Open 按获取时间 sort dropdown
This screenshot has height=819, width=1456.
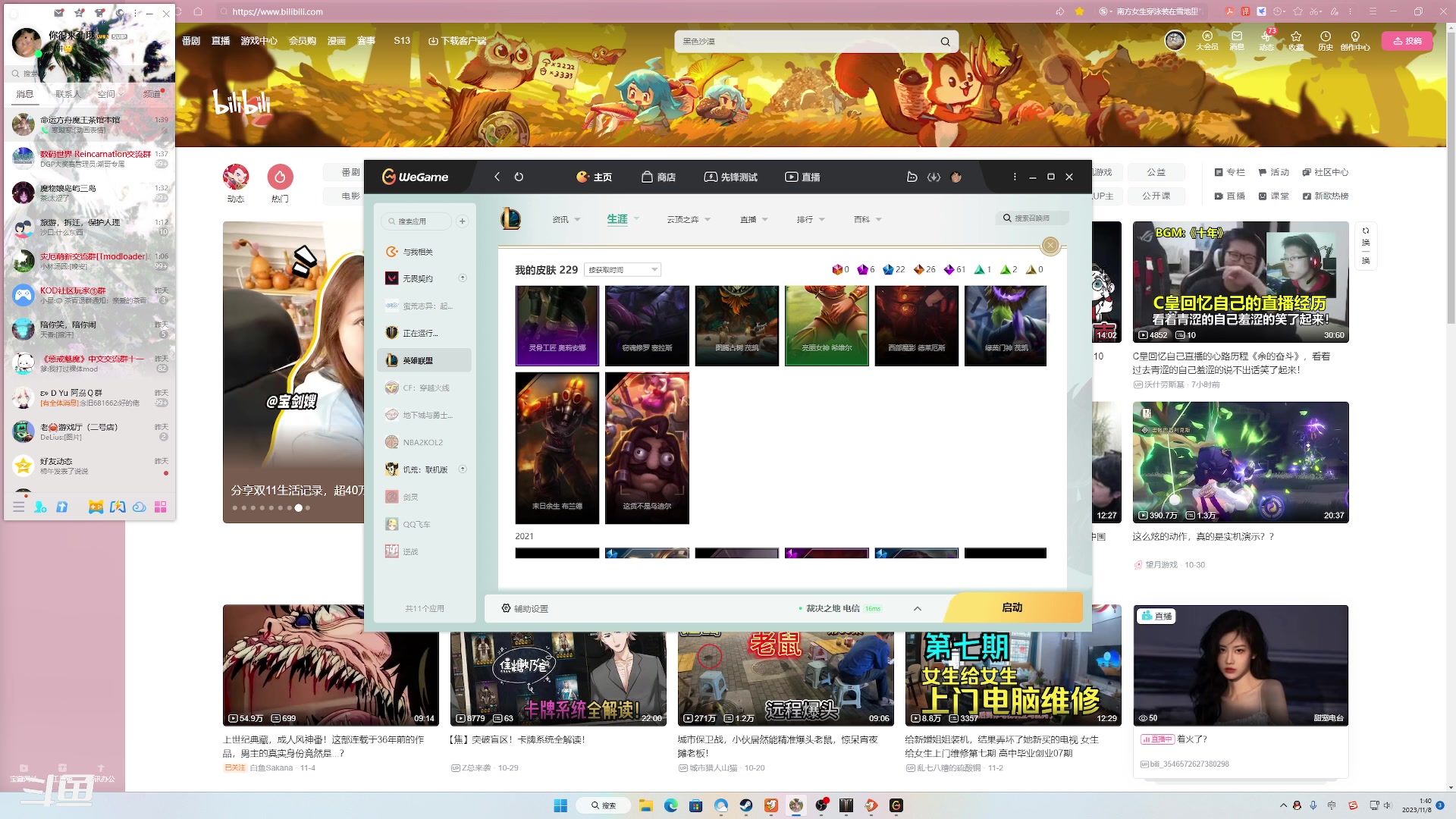pos(623,270)
